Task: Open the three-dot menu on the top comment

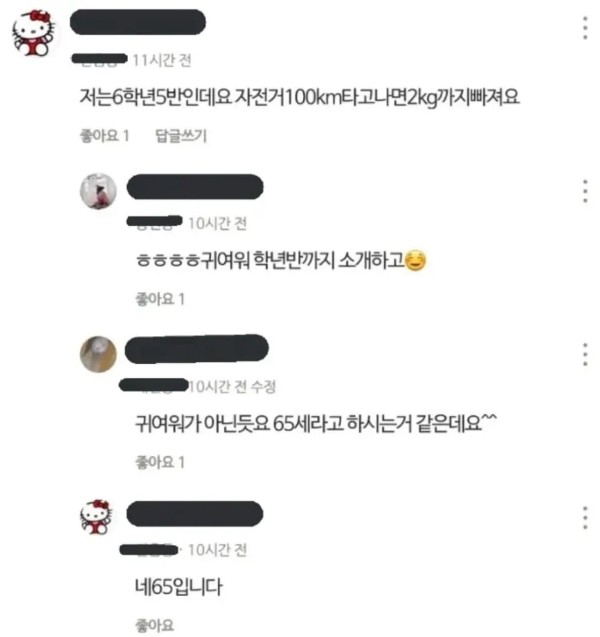Action: (585, 28)
